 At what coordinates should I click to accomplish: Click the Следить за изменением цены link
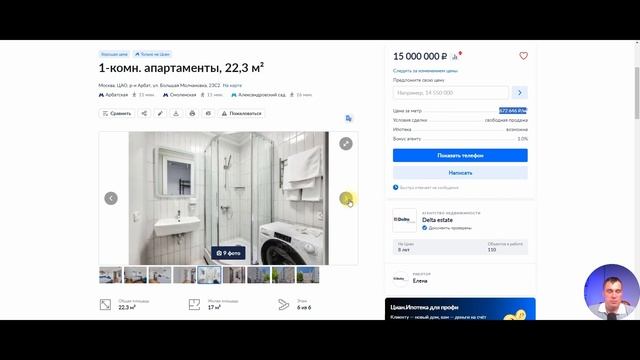(x=425, y=71)
